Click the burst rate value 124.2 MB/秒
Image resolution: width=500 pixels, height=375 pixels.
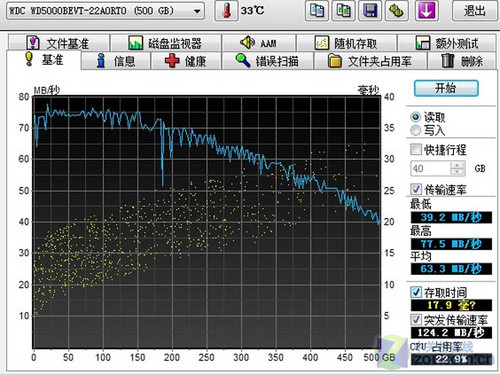pos(451,332)
